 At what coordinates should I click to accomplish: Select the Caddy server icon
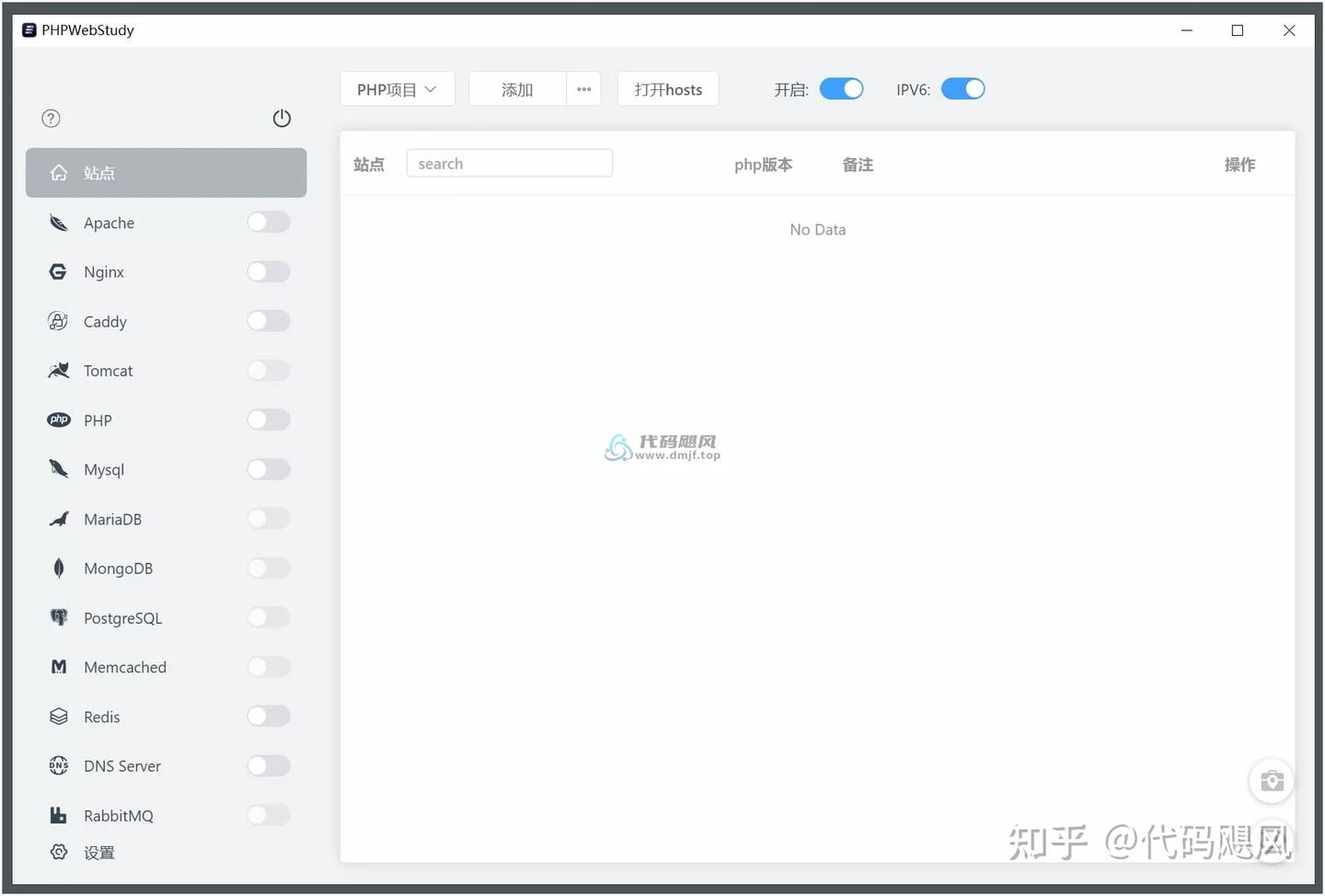57,321
